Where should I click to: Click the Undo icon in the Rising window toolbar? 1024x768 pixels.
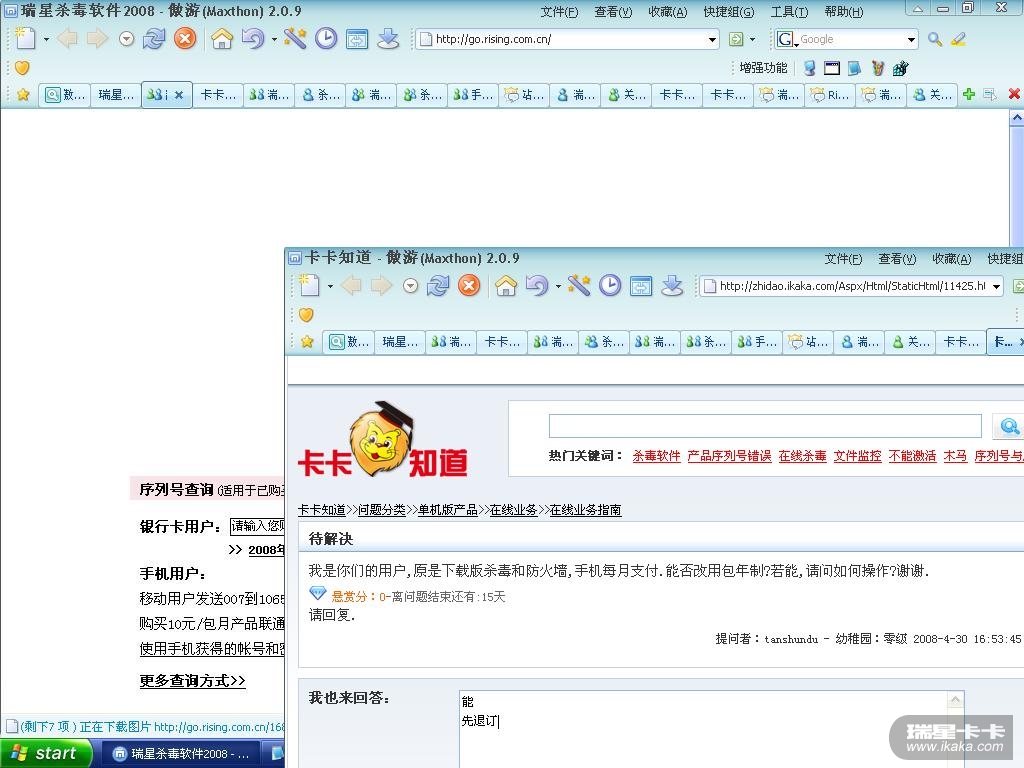point(253,39)
